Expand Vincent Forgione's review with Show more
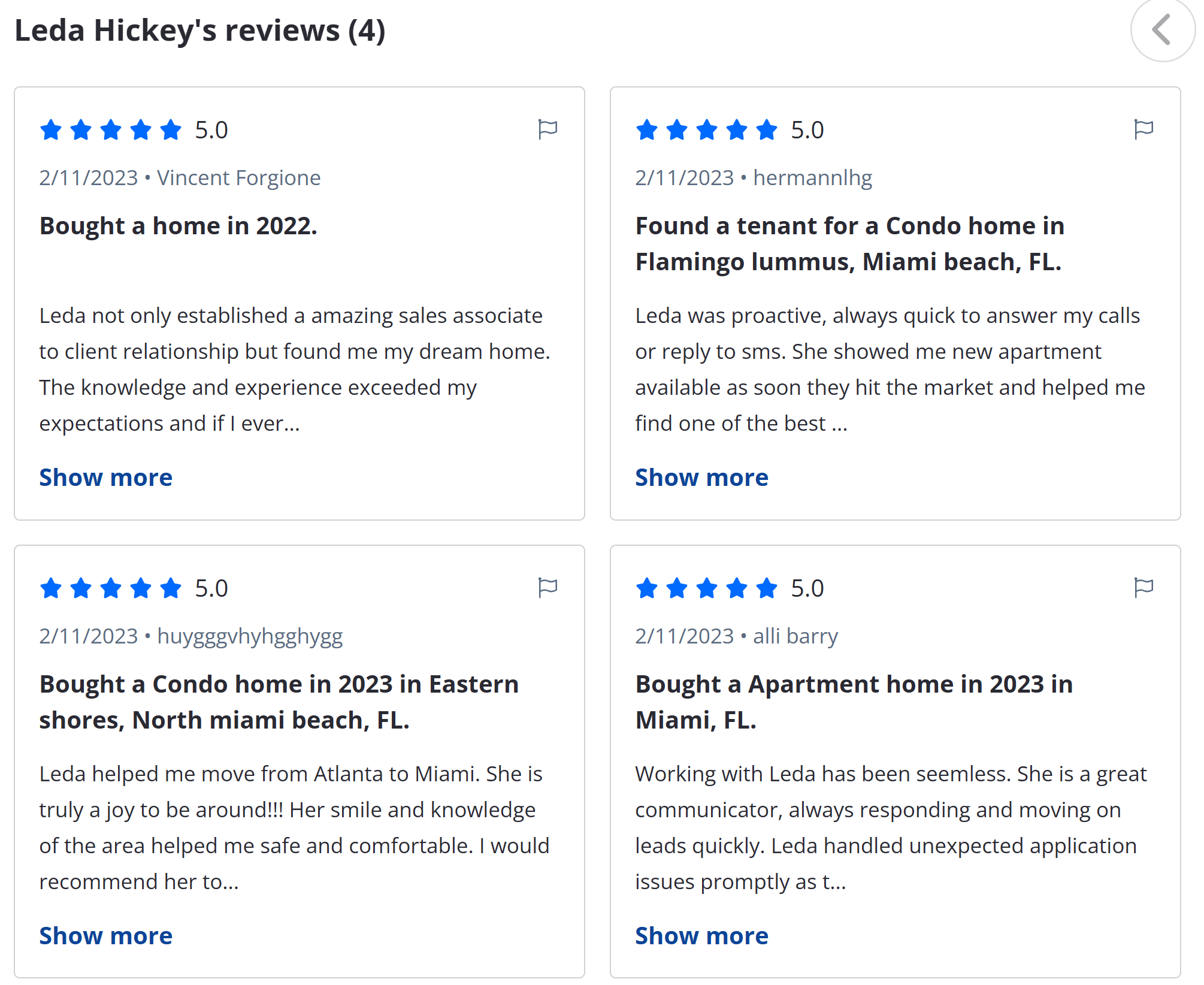The height and width of the screenshot is (985, 1204). (106, 478)
